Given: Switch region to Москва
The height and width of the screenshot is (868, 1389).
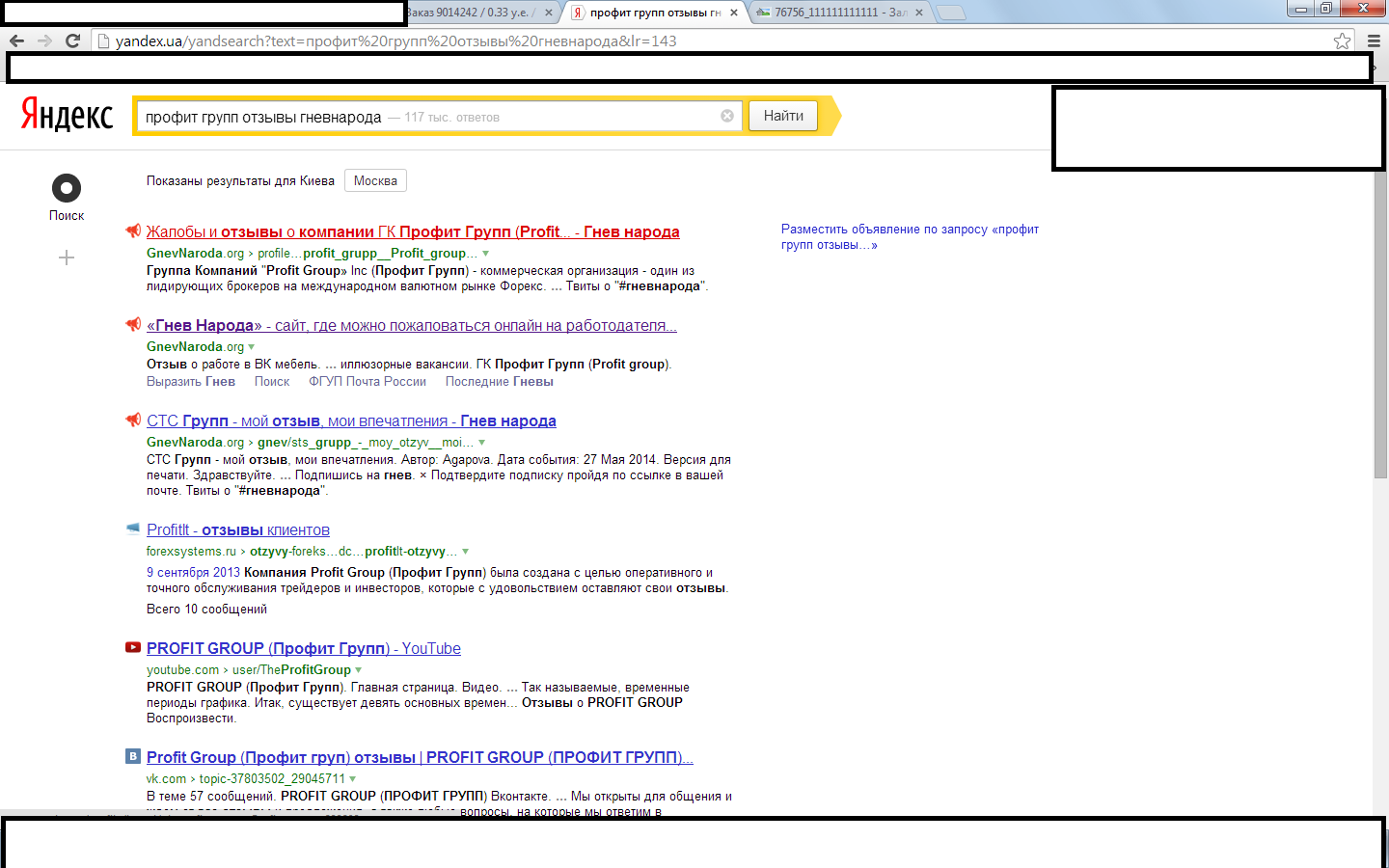Looking at the screenshot, I should 375,180.
